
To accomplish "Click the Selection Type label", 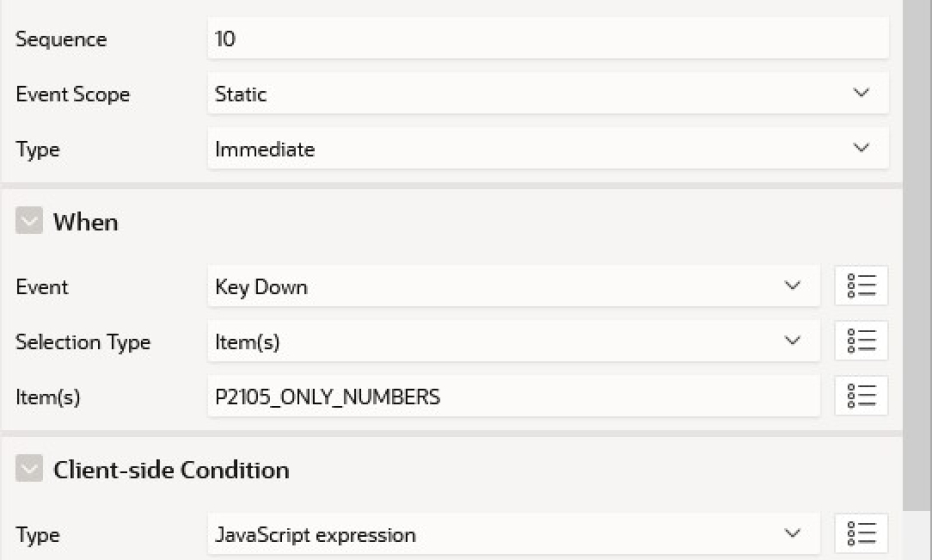I will pos(83,342).
